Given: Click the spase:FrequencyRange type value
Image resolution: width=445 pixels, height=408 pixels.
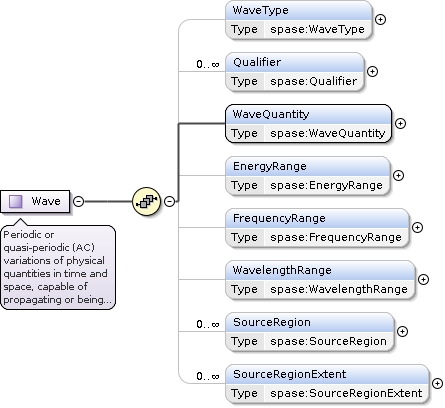Looking at the screenshot, I should [x=336, y=237].
